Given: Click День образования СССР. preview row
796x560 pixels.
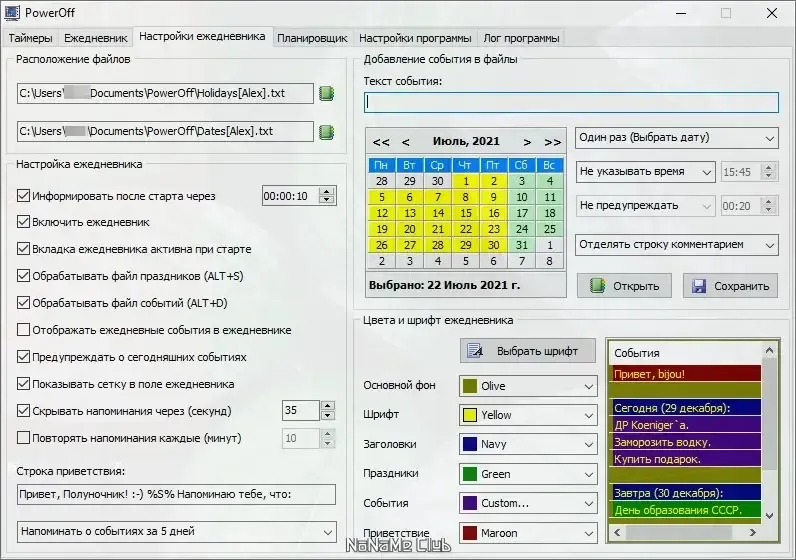Looking at the screenshot, I should coord(686,510).
